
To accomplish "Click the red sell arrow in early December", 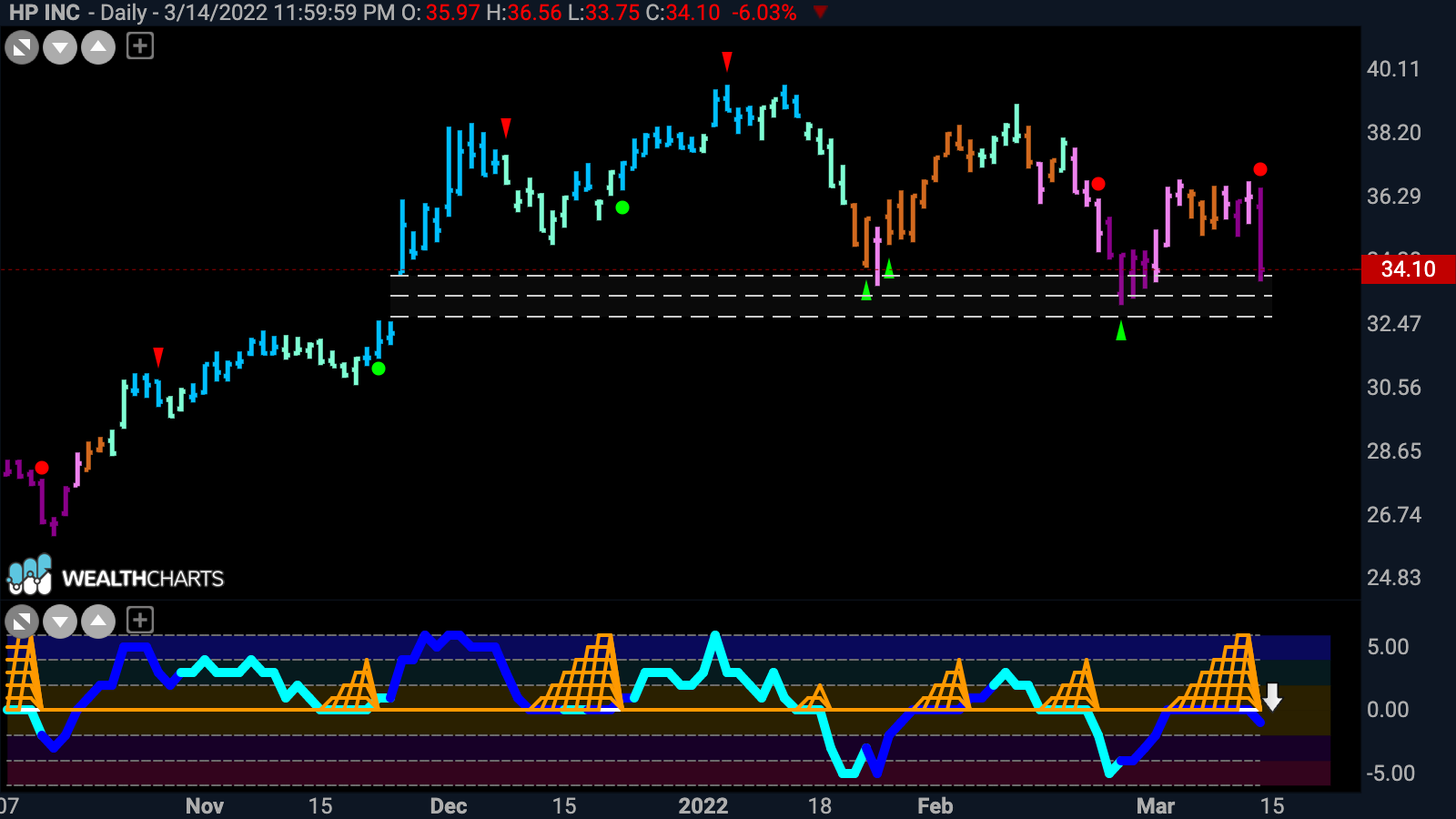I will (x=506, y=127).
